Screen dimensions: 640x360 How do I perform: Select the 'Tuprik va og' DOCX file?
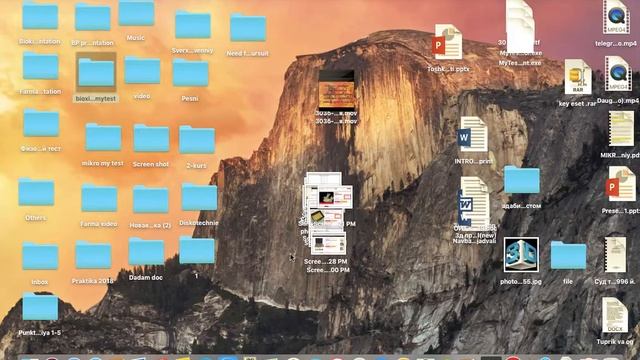coord(615,315)
